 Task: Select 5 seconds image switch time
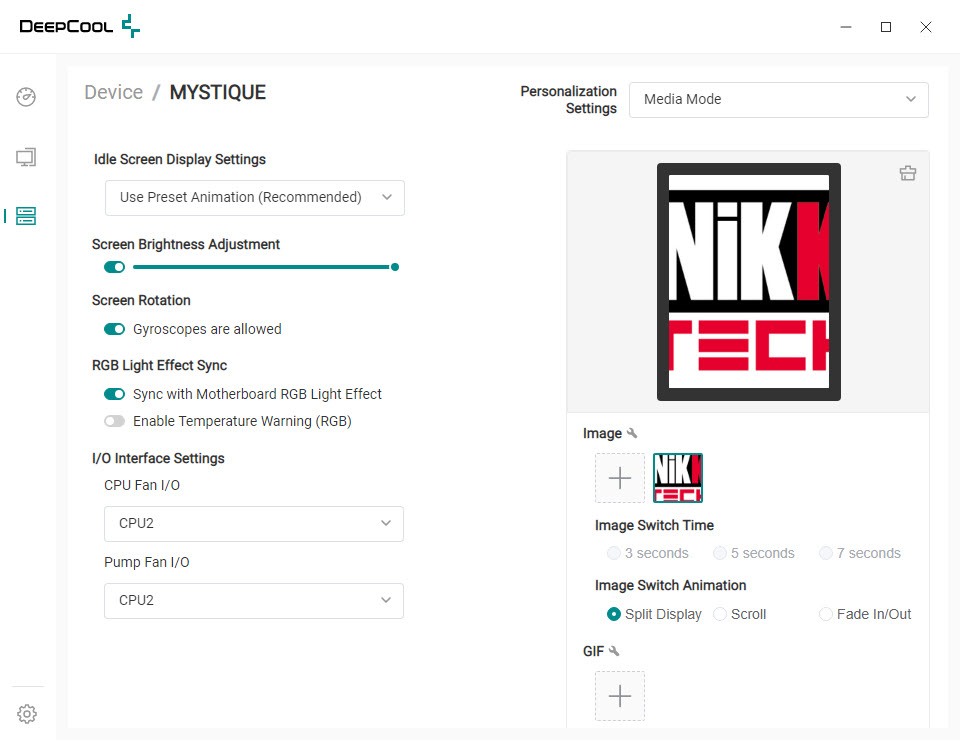click(754, 553)
